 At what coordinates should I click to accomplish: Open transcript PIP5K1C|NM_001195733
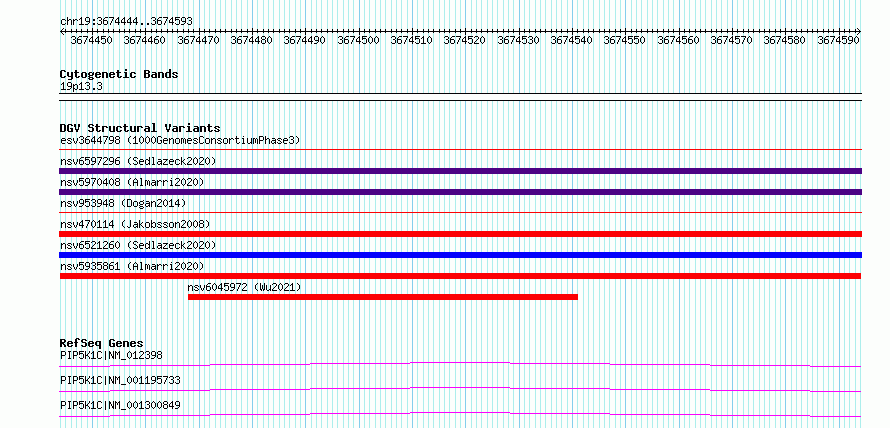coord(120,380)
